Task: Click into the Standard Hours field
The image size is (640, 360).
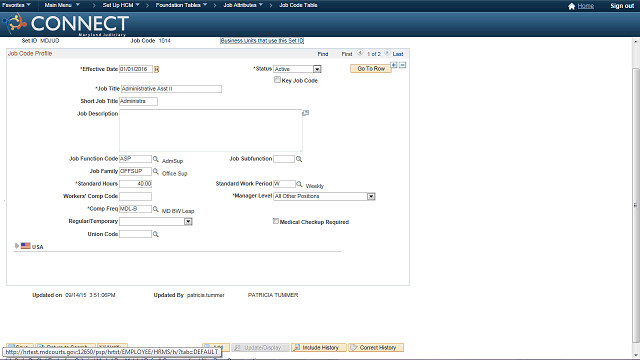Action: click(x=135, y=184)
